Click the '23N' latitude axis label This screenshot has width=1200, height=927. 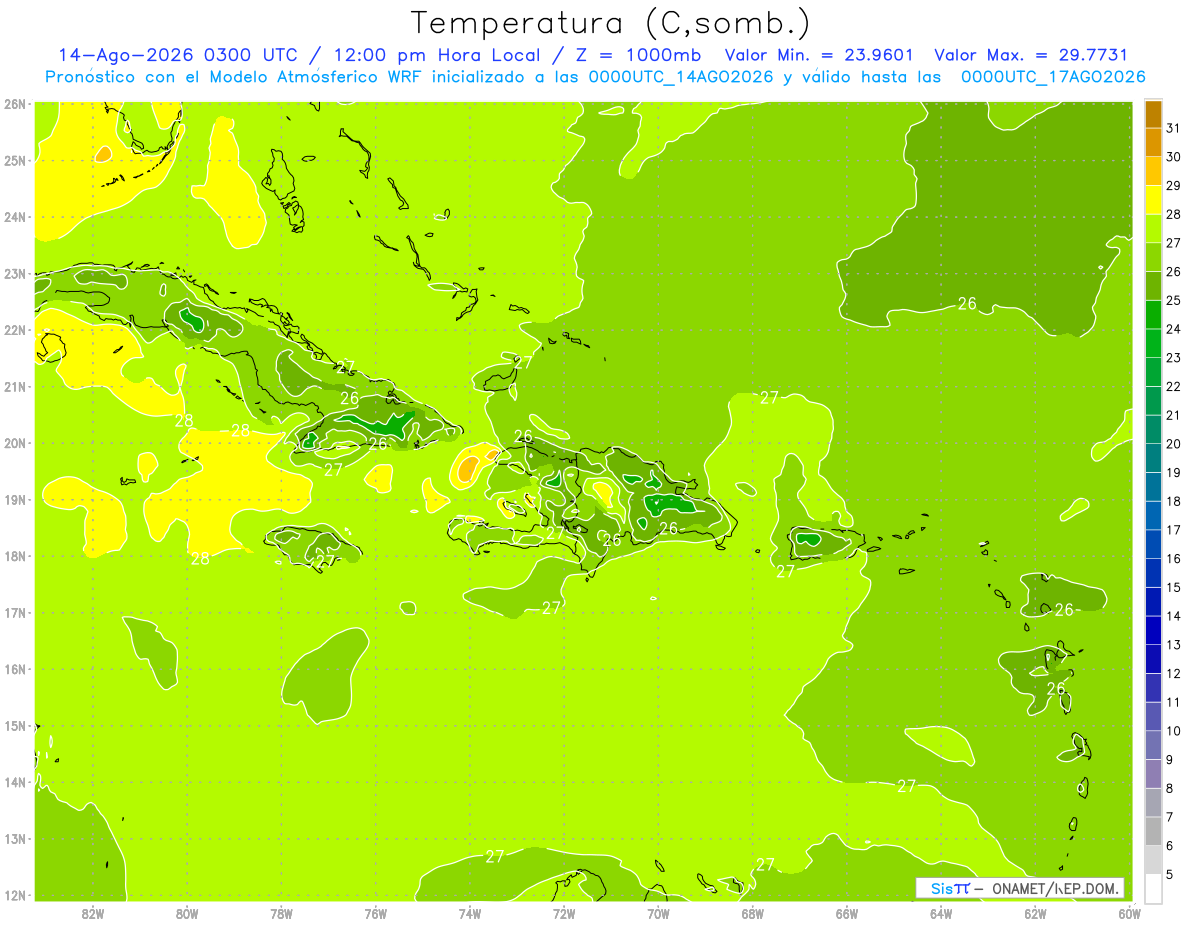(x=15, y=274)
